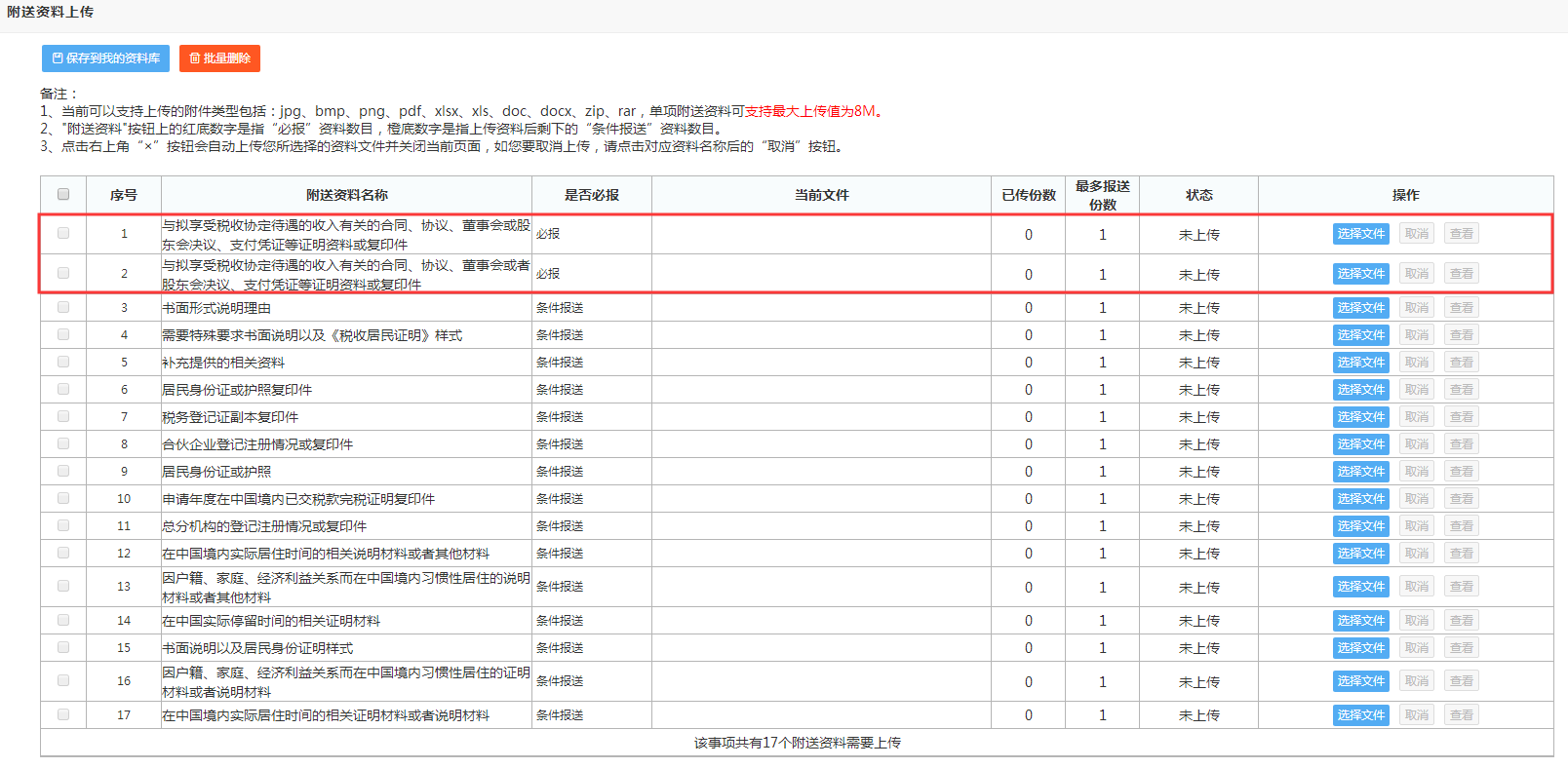Image resolution: width=1568 pixels, height=768 pixels.
Task: Choose file for row 3 书面形式说明理由
Action: pos(1361,308)
